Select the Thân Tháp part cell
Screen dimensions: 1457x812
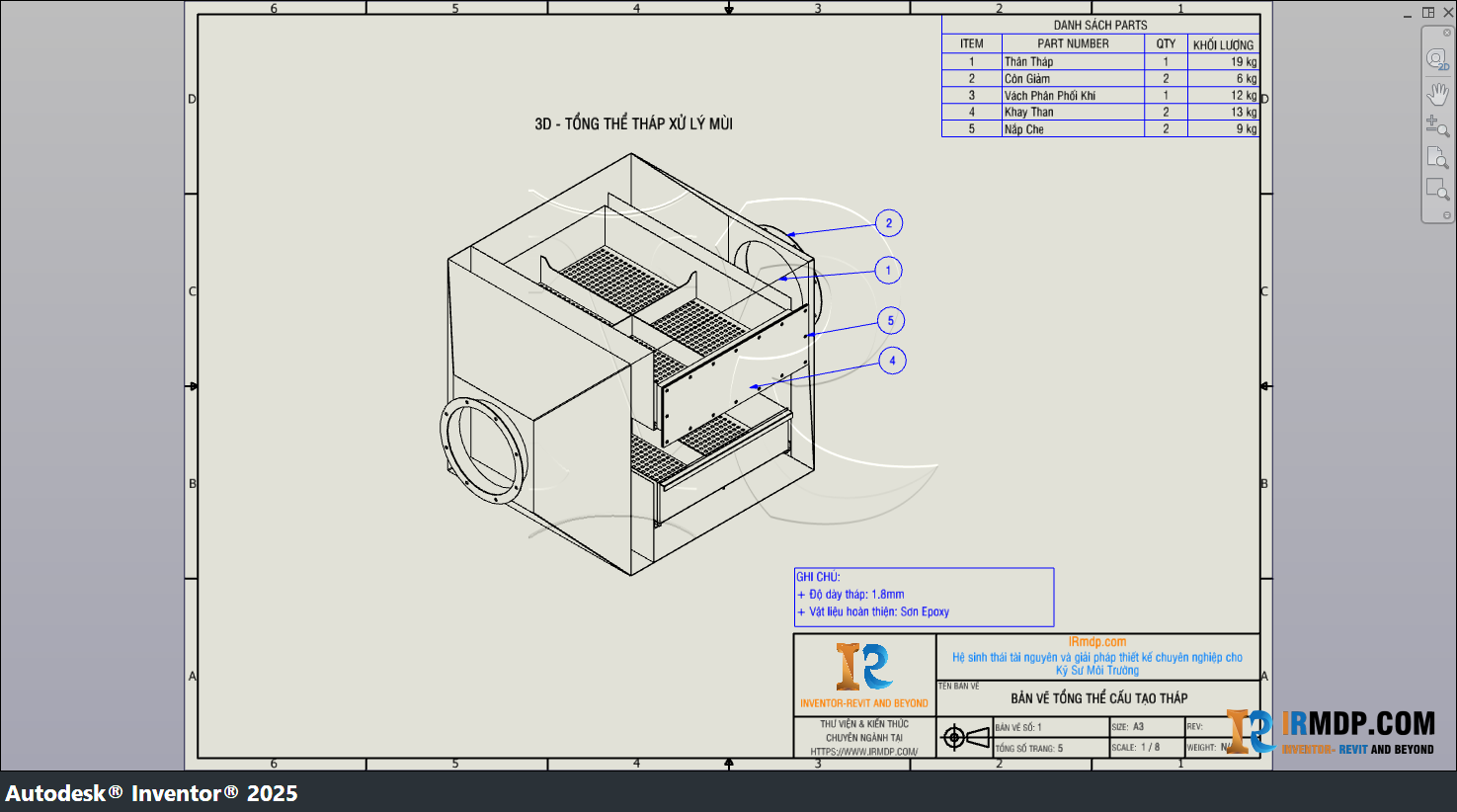click(1073, 61)
